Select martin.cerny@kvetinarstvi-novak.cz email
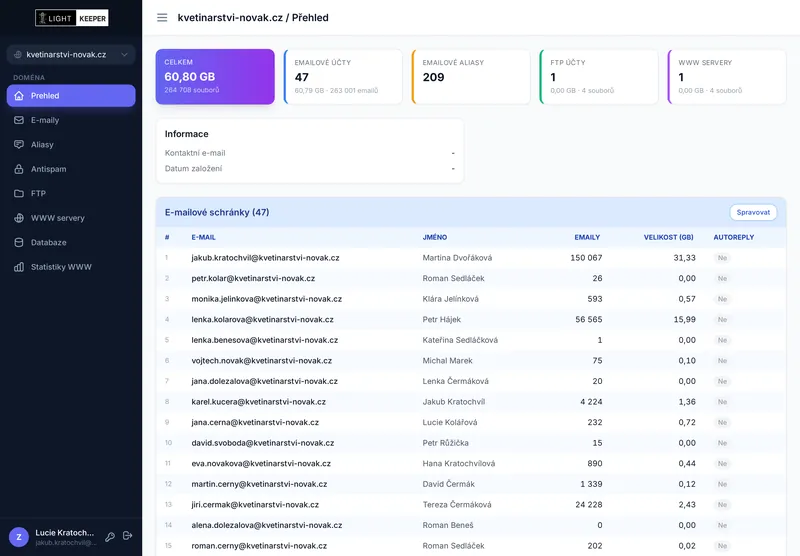Image resolution: width=800 pixels, height=556 pixels. 259,484
